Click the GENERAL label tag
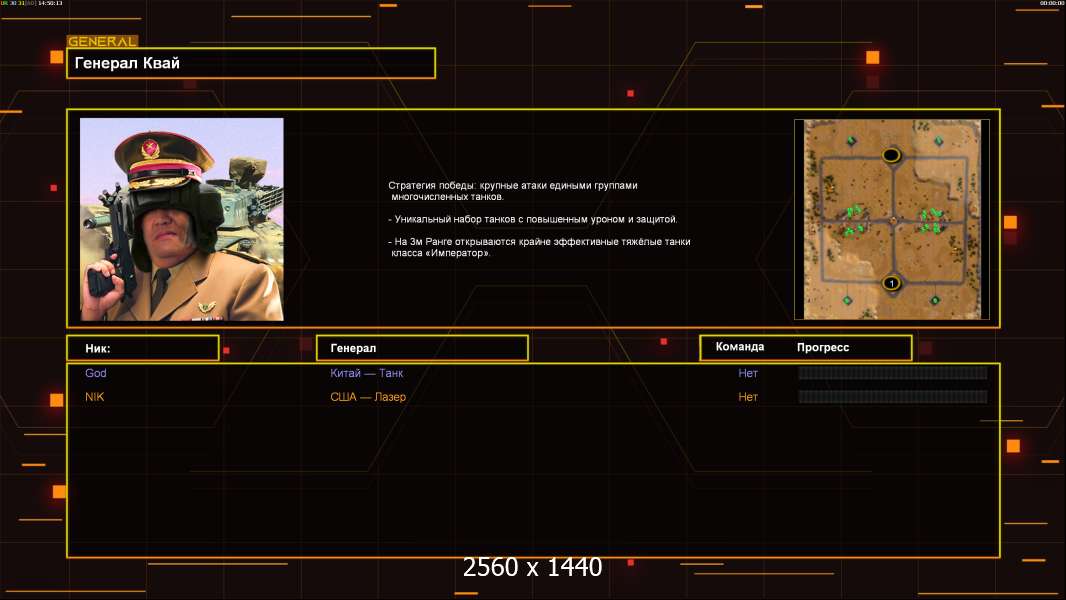The width and height of the screenshot is (1066, 600). click(101, 42)
